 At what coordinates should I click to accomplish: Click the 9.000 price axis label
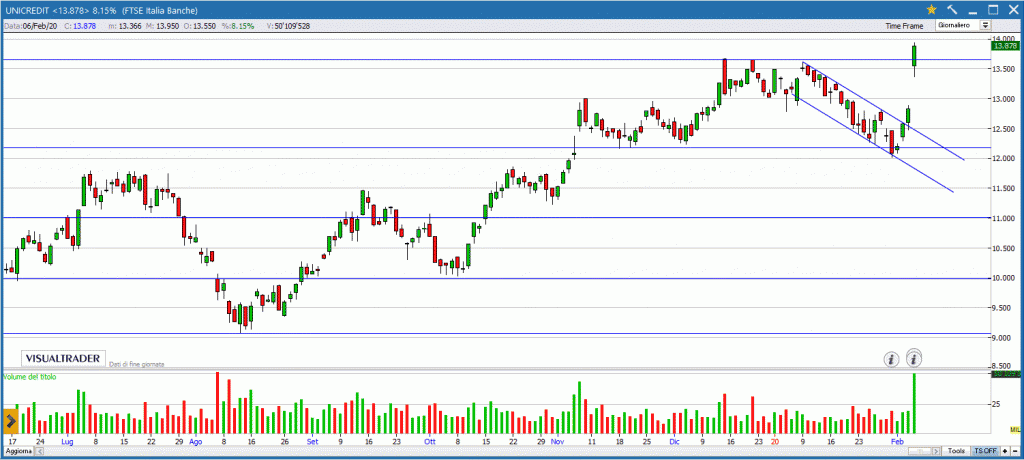tap(1000, 338)
